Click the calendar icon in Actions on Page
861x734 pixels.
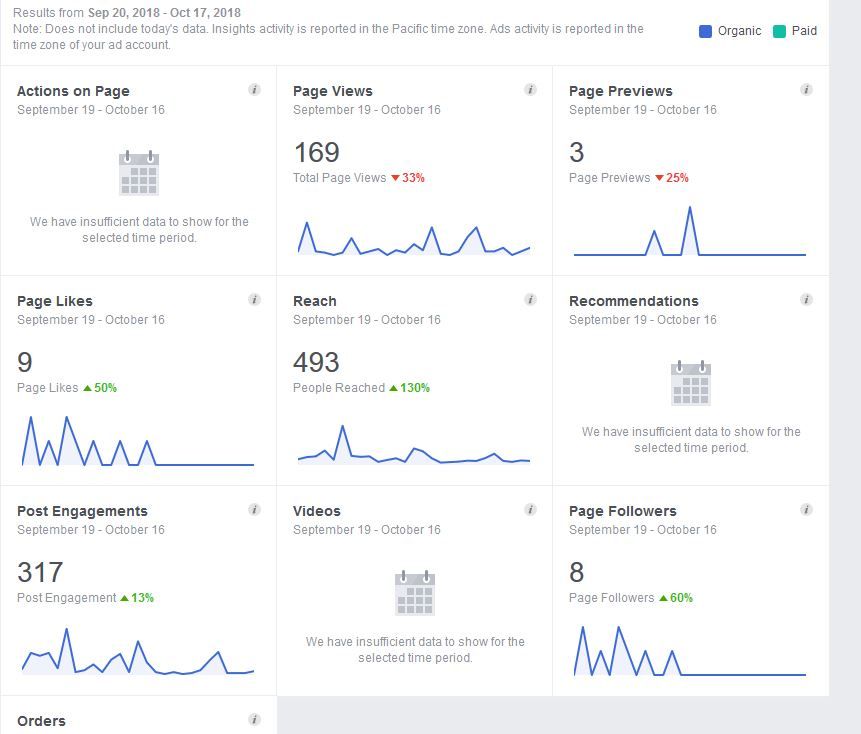[138, 172]
